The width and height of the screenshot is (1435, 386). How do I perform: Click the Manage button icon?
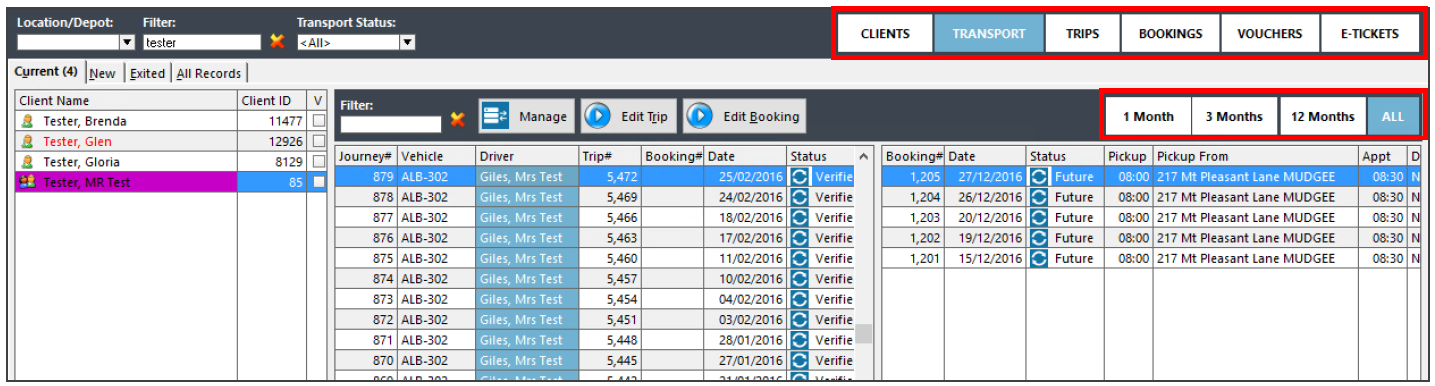[496, 116]
